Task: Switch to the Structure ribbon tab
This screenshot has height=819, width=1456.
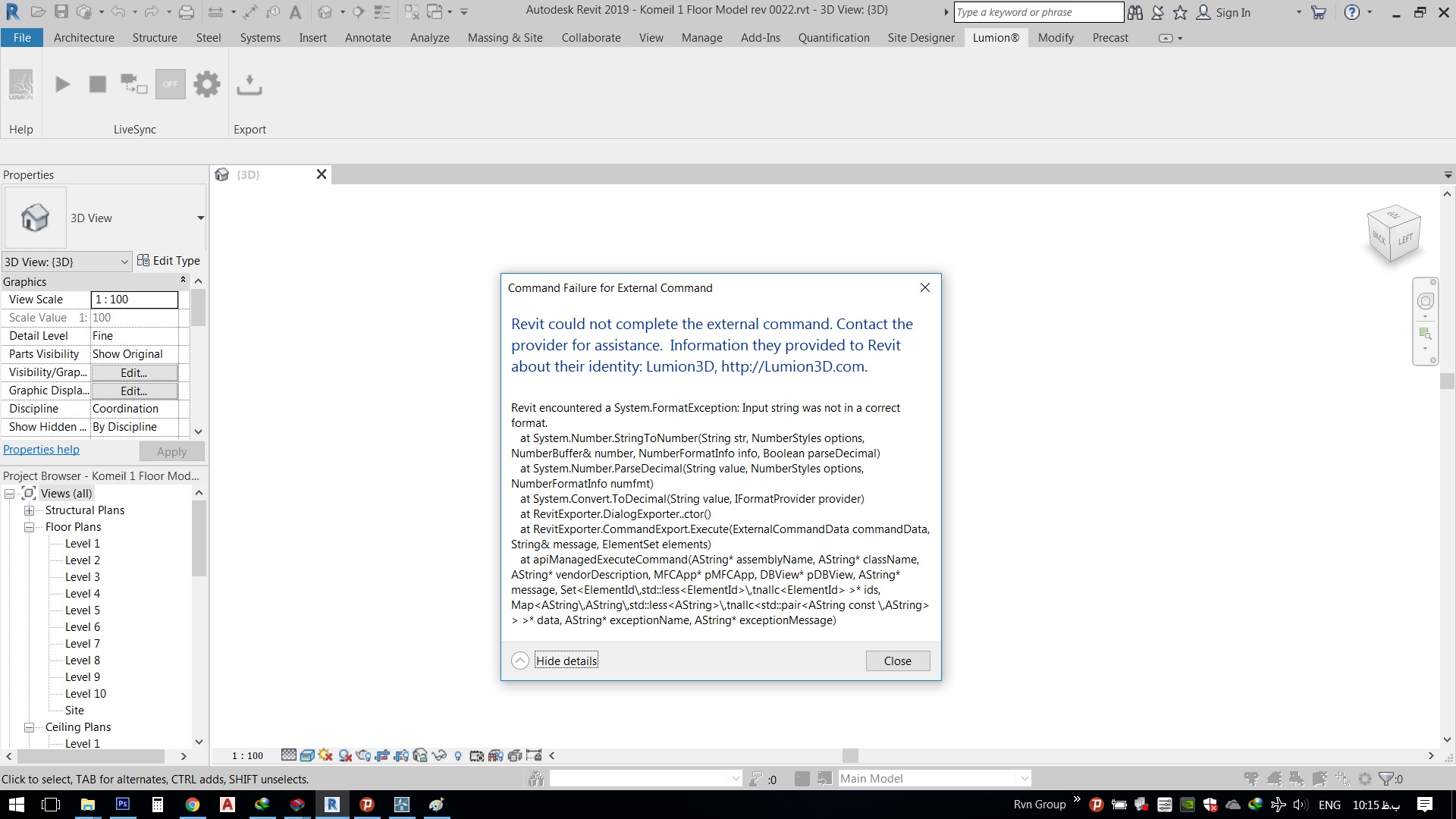Action: click(x=155, y=38)
